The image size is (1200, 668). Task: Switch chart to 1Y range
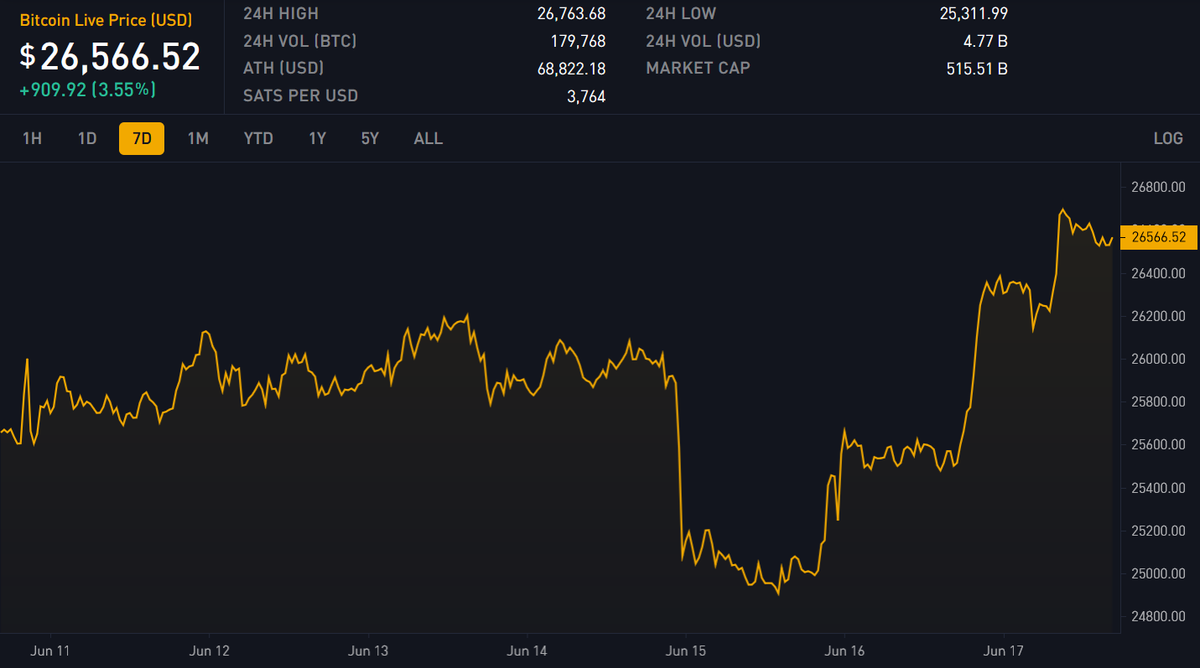click(x=317, y=139)
